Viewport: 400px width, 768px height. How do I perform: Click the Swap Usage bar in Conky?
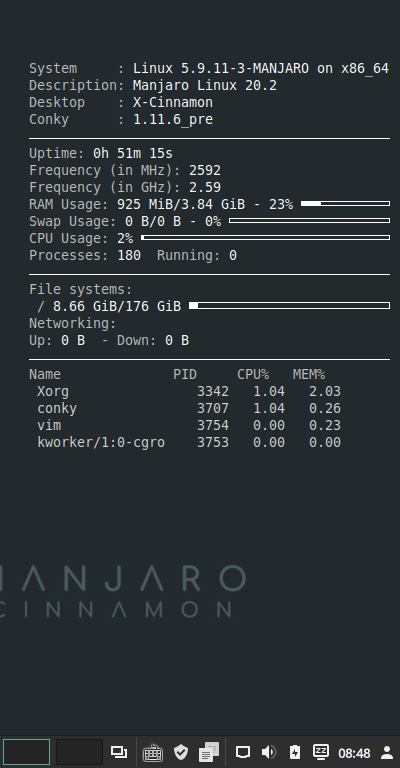point(309,221)
